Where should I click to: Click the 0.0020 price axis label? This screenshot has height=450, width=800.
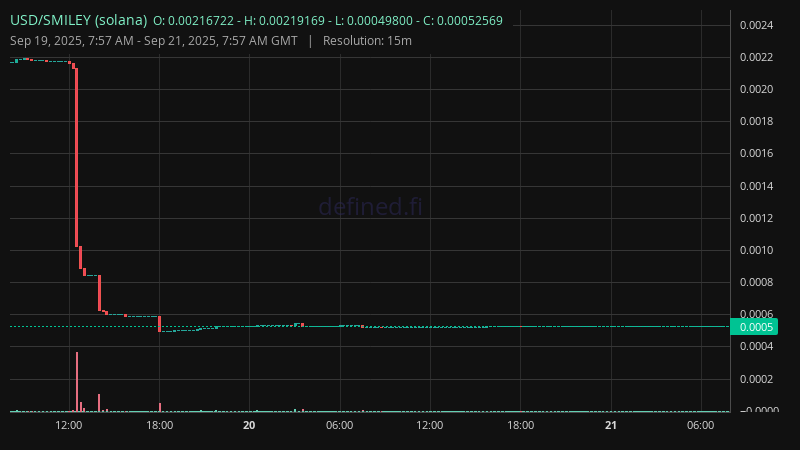(x=757, y=89)
